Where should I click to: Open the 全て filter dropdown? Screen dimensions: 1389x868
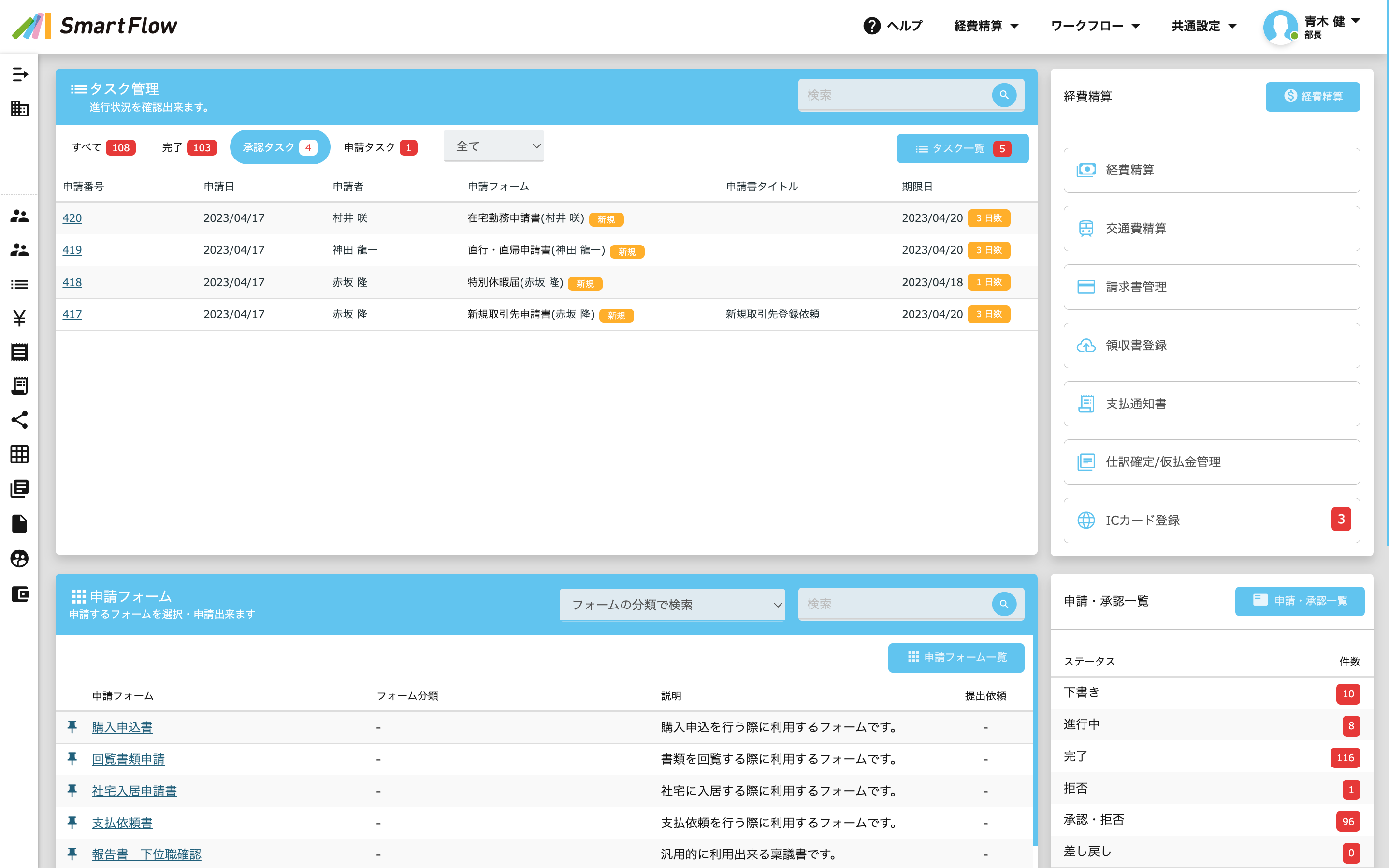[x=493, y=146]
